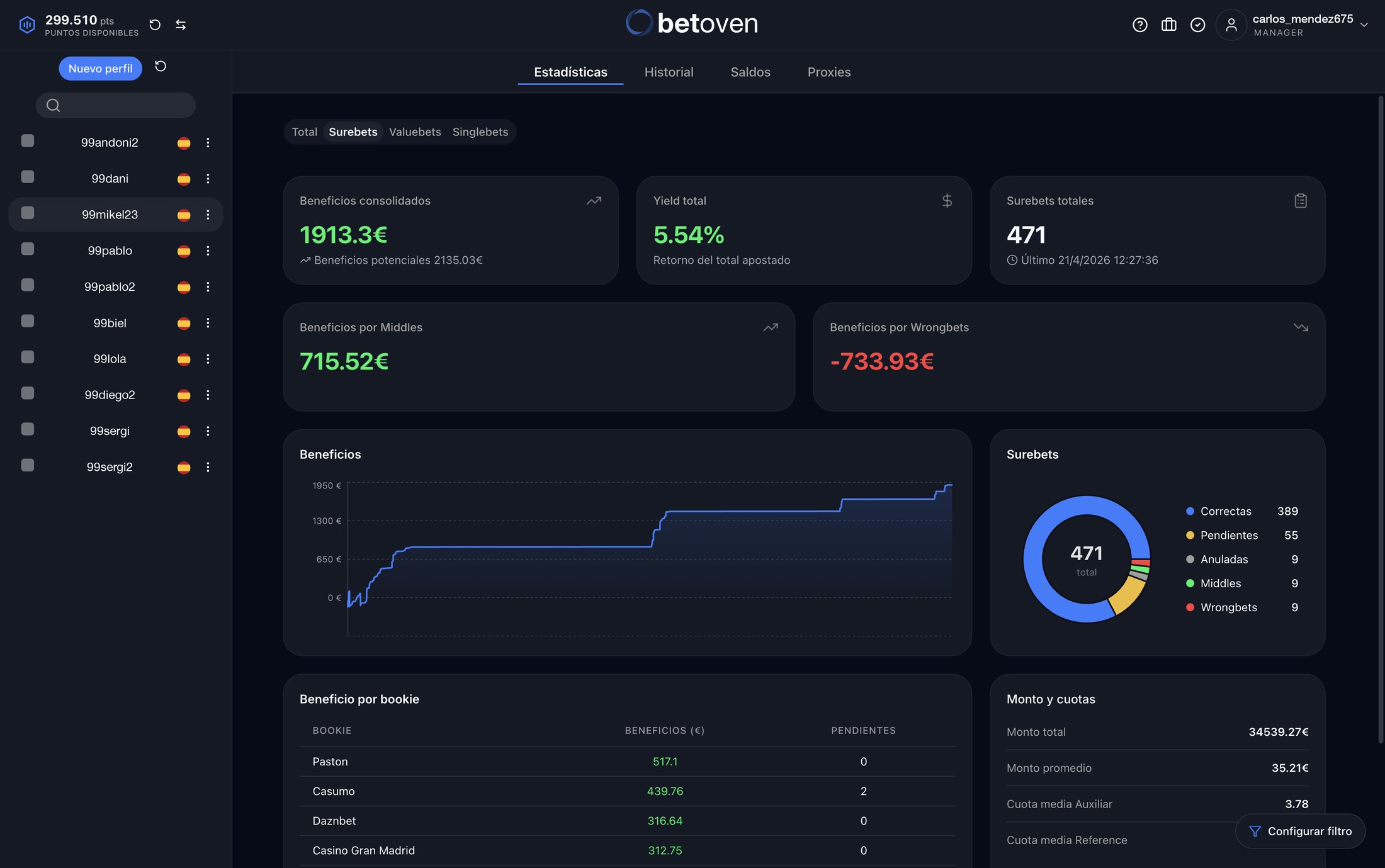Click clipboard icon on Surebets totales card
Image resolution: width=1385 pixels, height=868 pixels.
[1301, 201]
